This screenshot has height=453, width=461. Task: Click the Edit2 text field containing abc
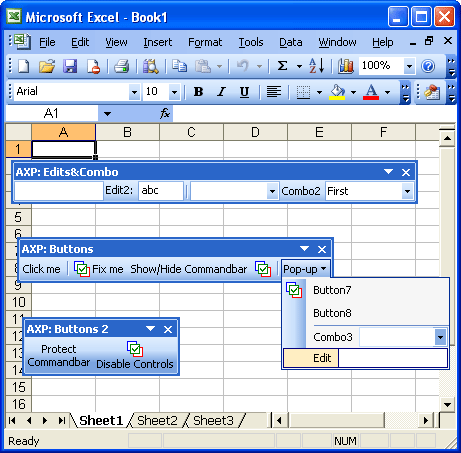coord(161,191)
